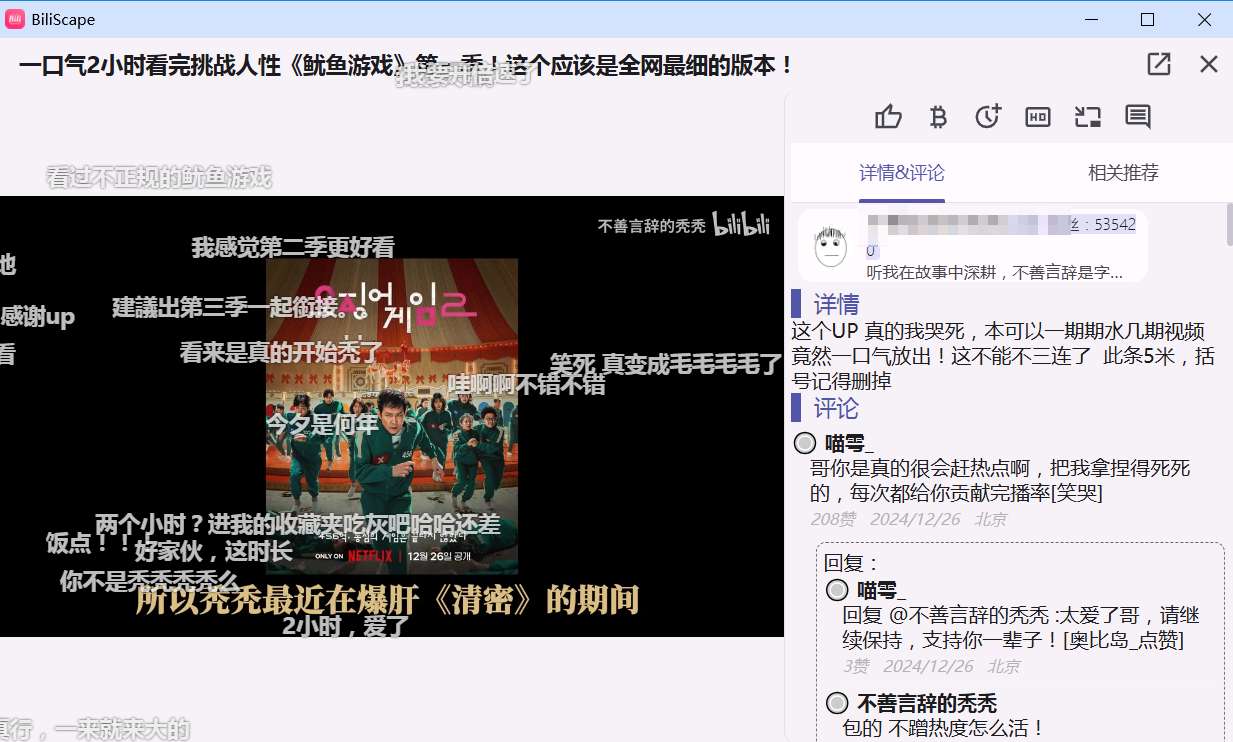Image resolution: width=1233 pixels, height=742 pixels.
Task: Click username 喵雪_ in the reply box
Action: click(881, 590)
